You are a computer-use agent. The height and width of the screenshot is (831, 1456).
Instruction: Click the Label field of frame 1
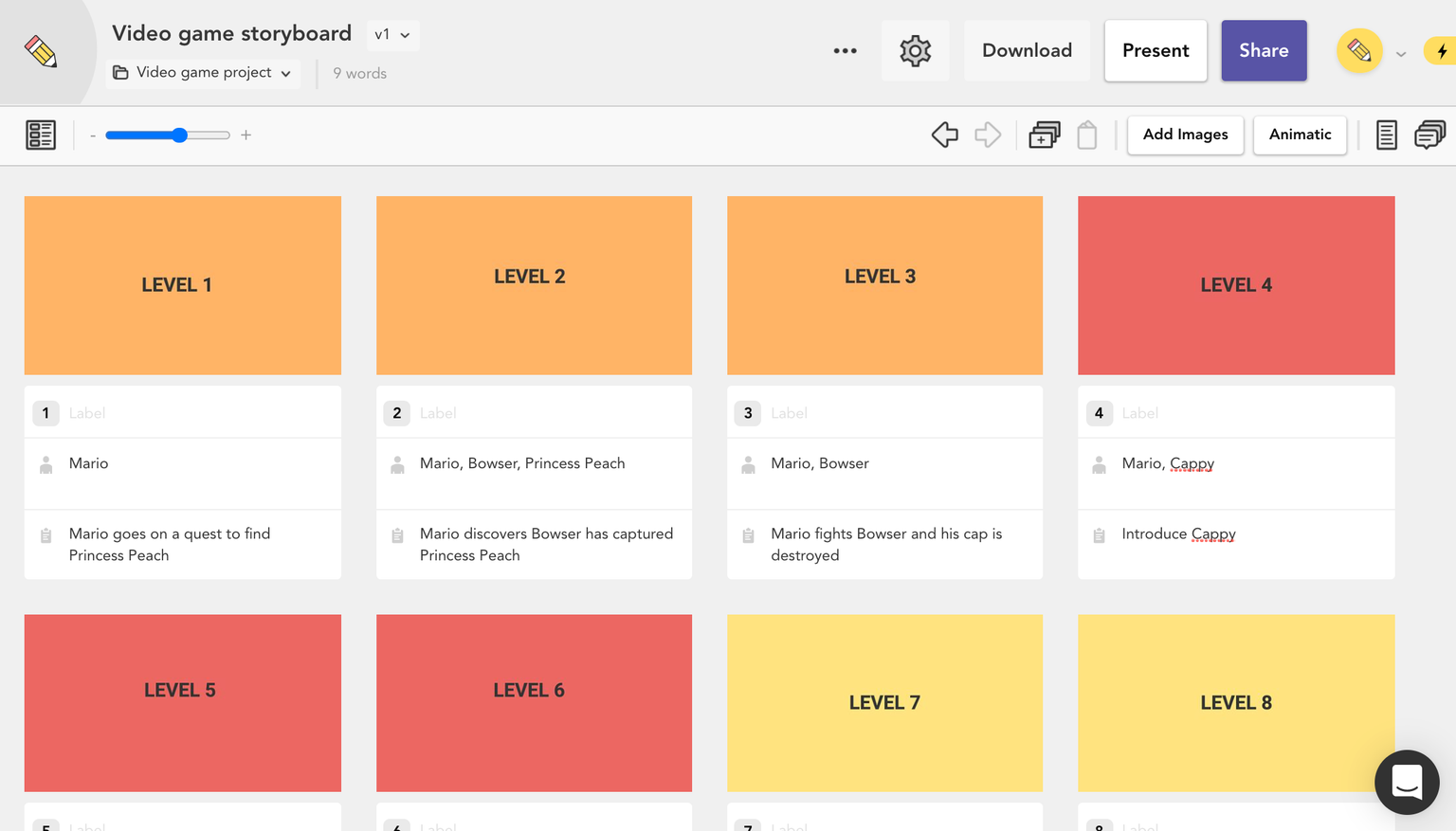tap(190, 413)
